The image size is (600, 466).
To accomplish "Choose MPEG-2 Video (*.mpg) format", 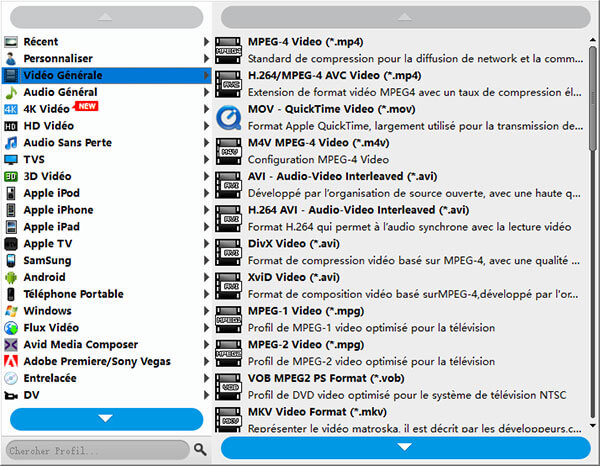I will [401, 353].
